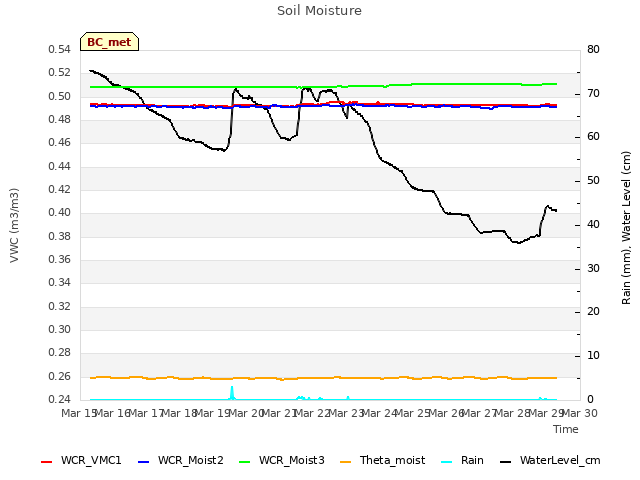640x480 pixels.
Task: Click the VWC (m3/m3) axis label
Action: [14, 225]
